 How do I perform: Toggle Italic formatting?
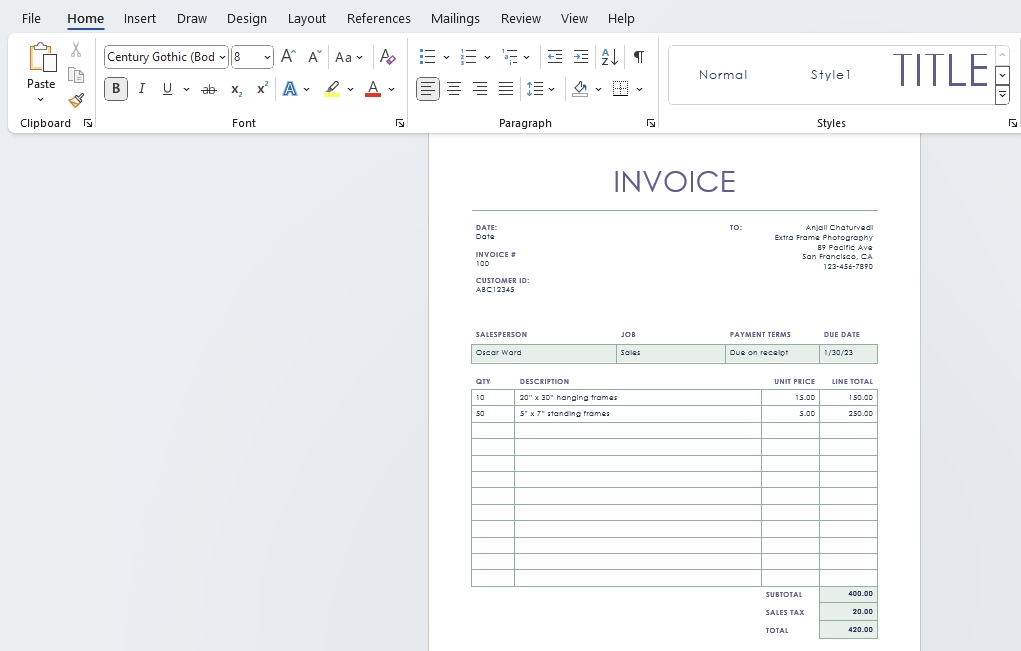(141, 89)
